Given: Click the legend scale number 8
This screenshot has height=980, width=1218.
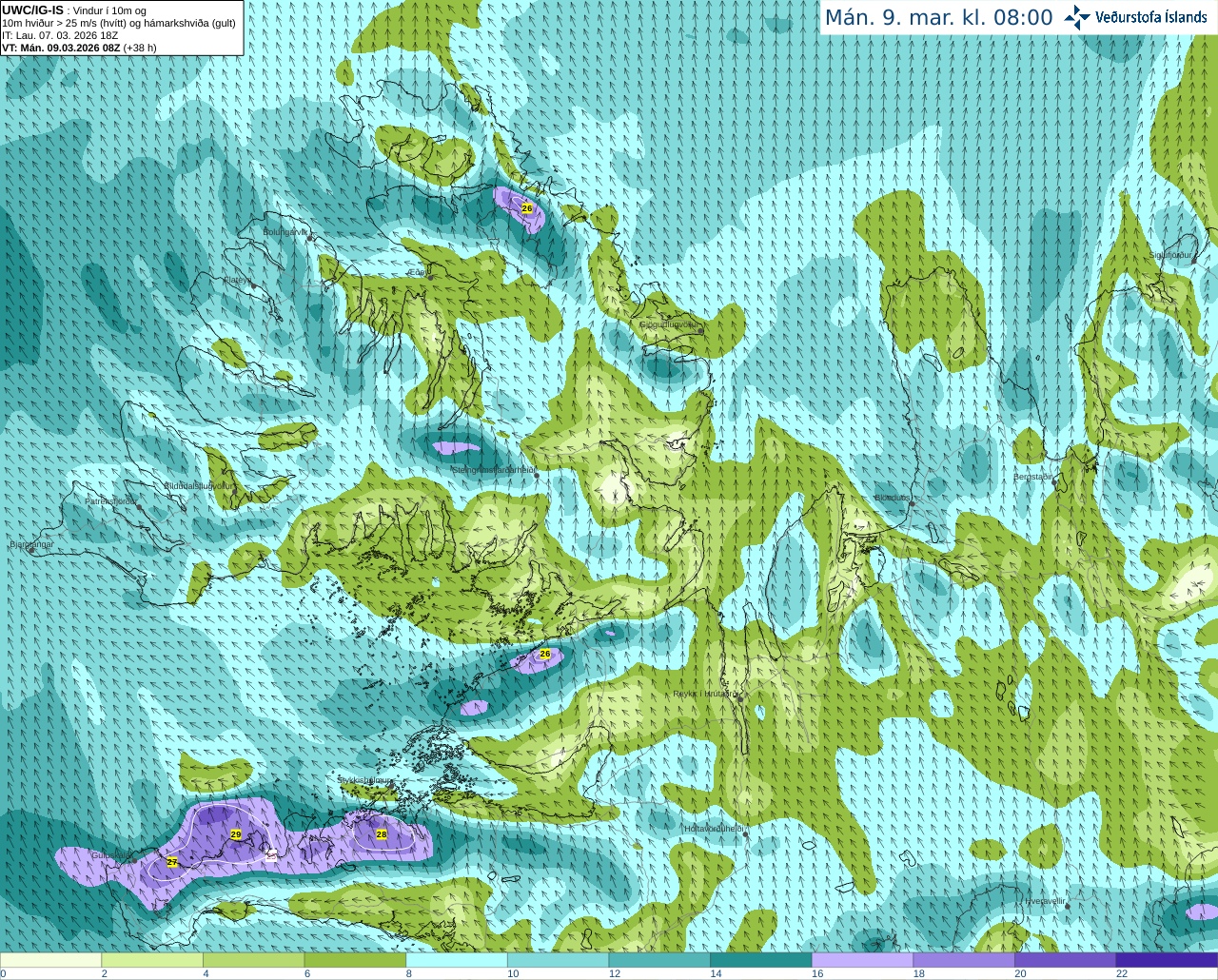Looking at the screenshot, I should 408,974.
